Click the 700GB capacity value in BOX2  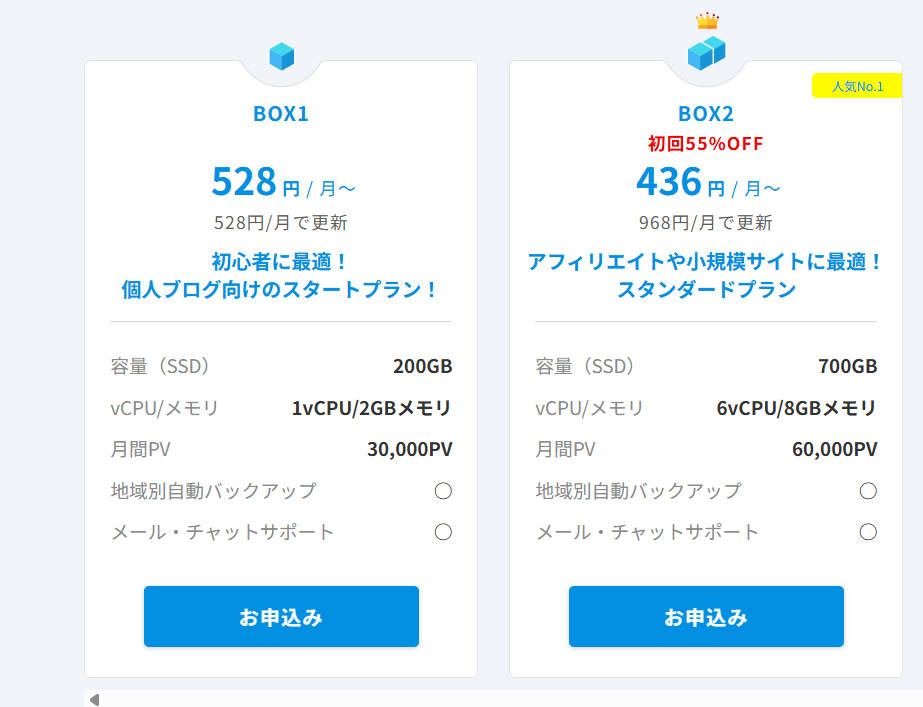[847, 366]
